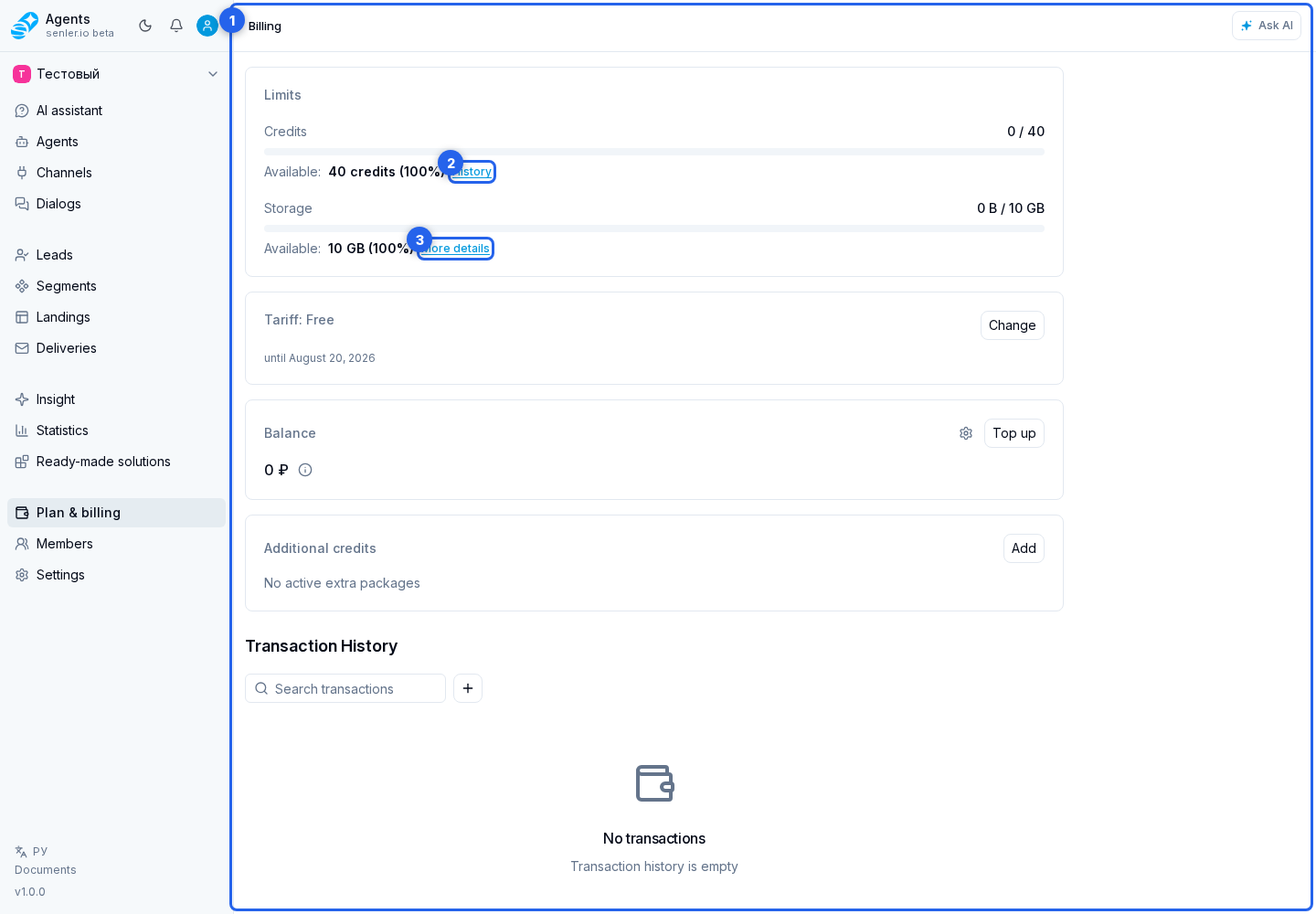Image resolution: width=1316 pixels, height=914 pixels.
Task: Click the Members people icon
Action: (22, 544)
